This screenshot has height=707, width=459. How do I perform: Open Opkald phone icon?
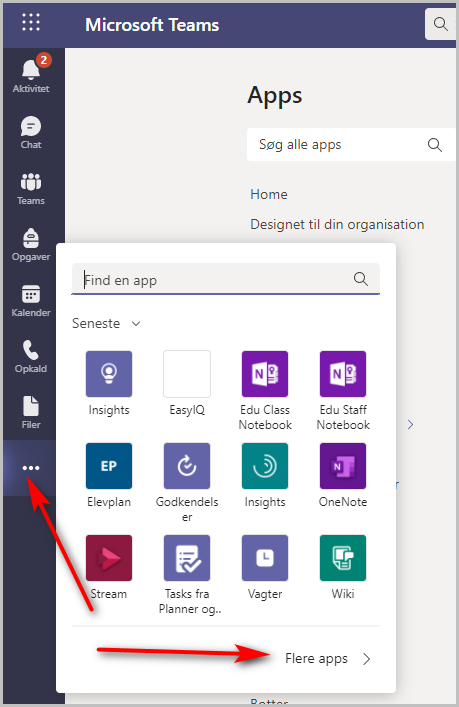point(31,356)
